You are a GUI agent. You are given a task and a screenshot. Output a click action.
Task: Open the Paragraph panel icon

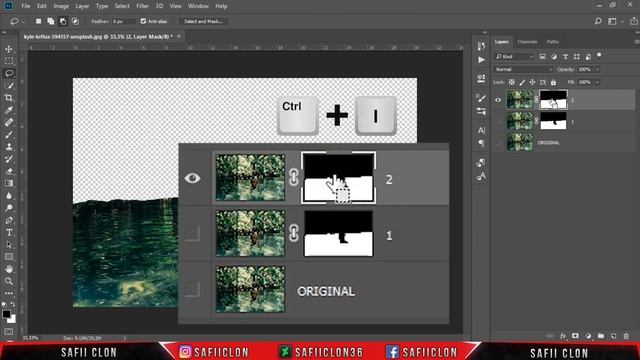tap(481, 143)
